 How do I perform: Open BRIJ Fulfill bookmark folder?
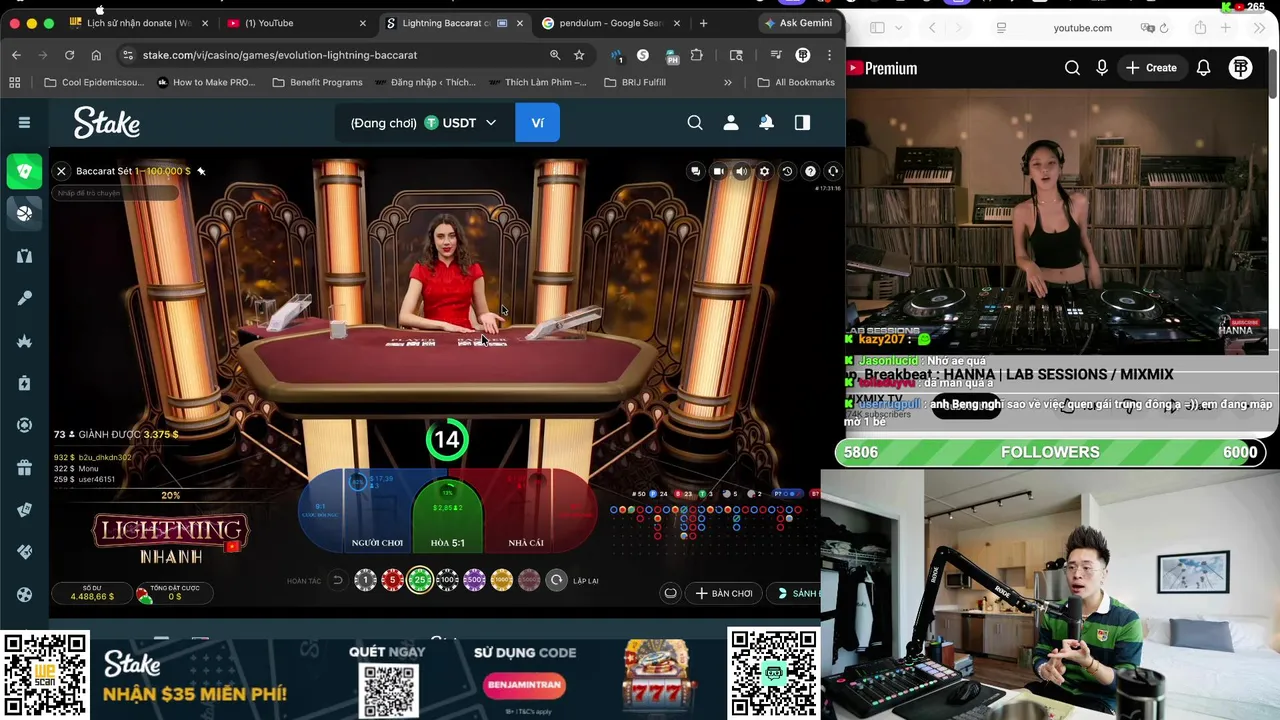point(635,82)
